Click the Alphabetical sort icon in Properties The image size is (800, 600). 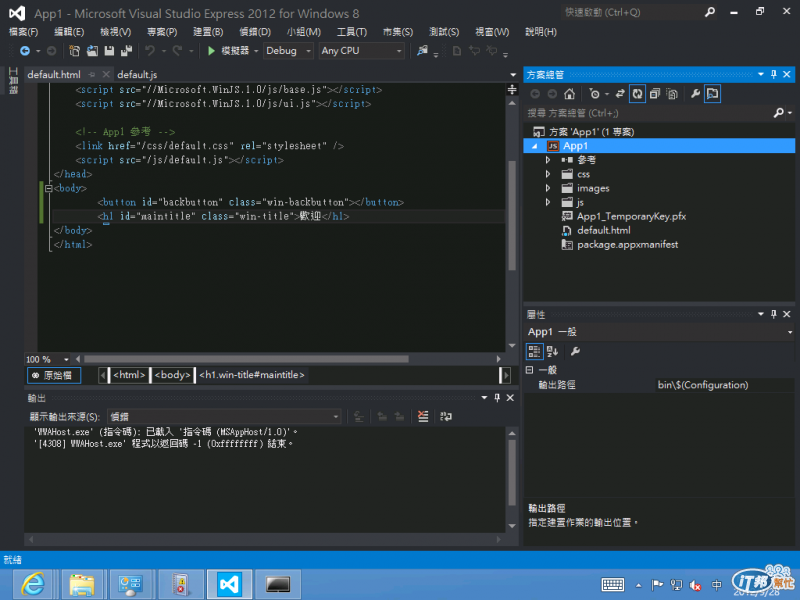click(x=553, y=352)
